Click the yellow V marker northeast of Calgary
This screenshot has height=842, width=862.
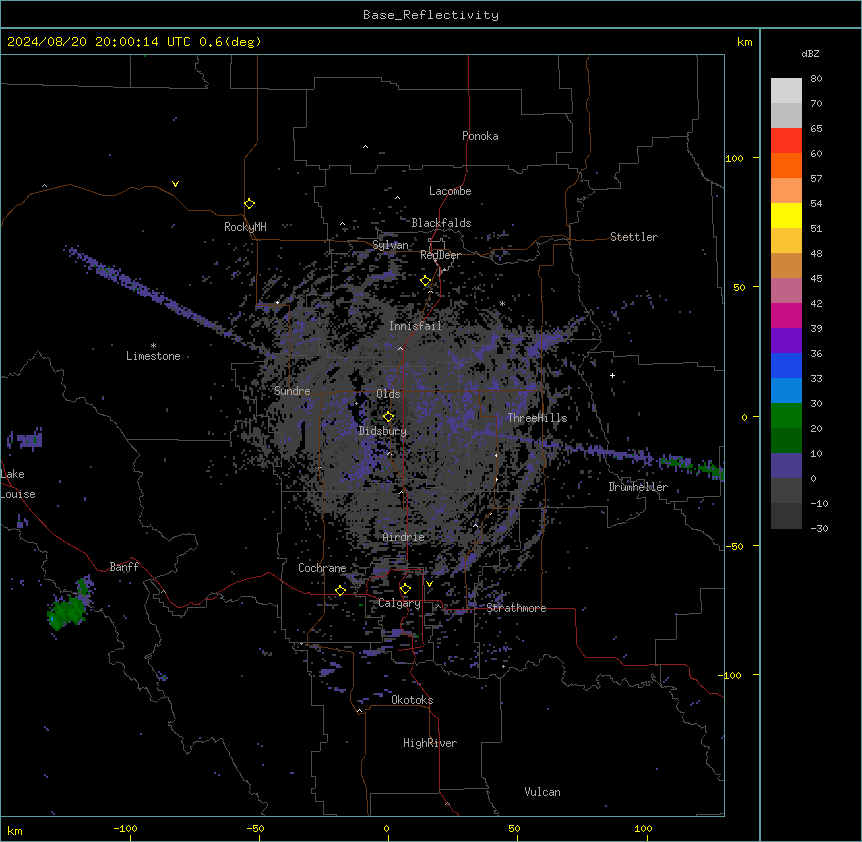(x=429, y=584)
